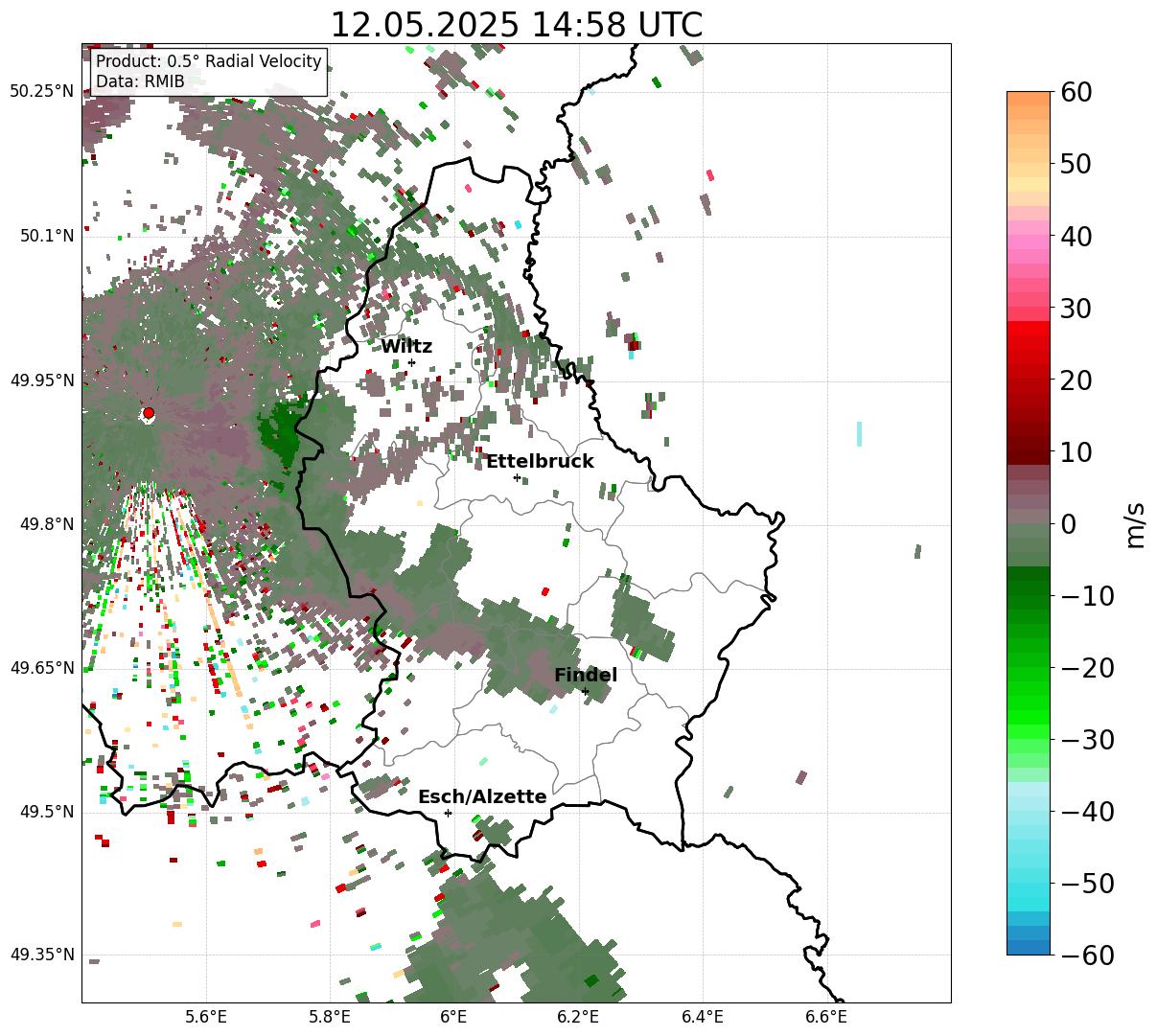Select the Esch/Alzette city label
The width and height of the screenshot is (1157, 1036).
(482, 797)
